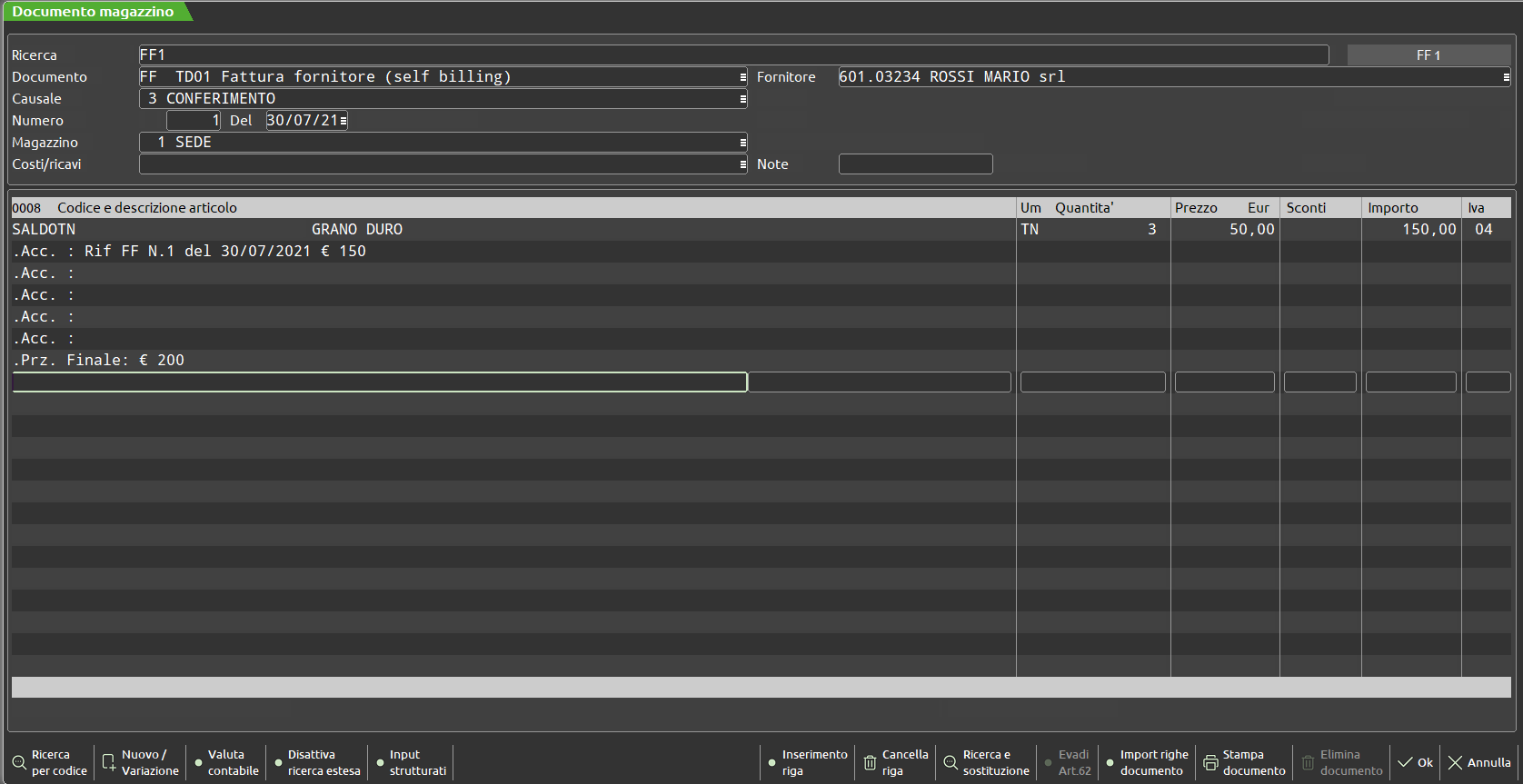Image resolution: width=1523 pixels, height=784 pixels.
Task: Toggle Valuta contabile option
Action: (x=226, y=763)
